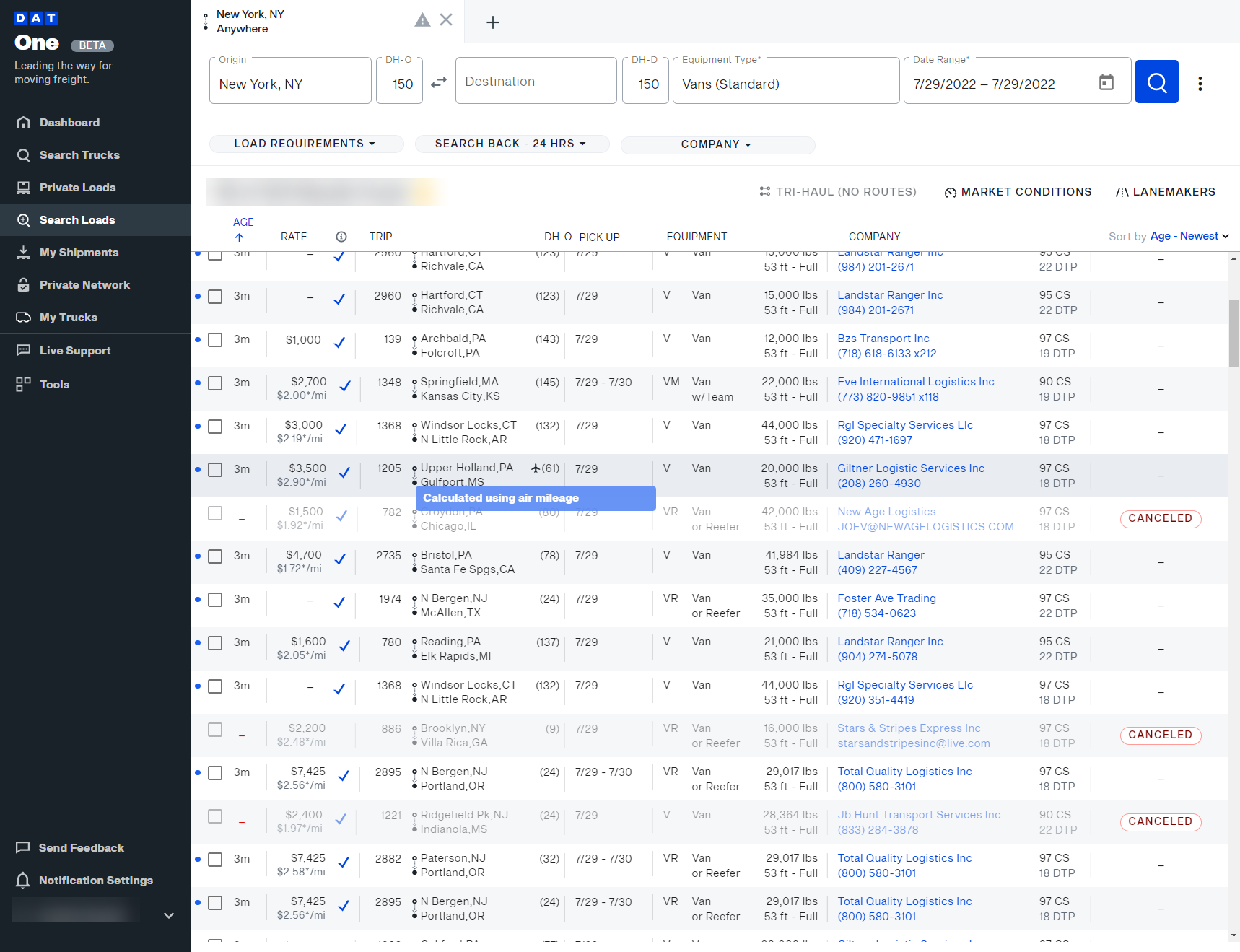
Task: Open Lanemakers
Action: coord(1166,192)
